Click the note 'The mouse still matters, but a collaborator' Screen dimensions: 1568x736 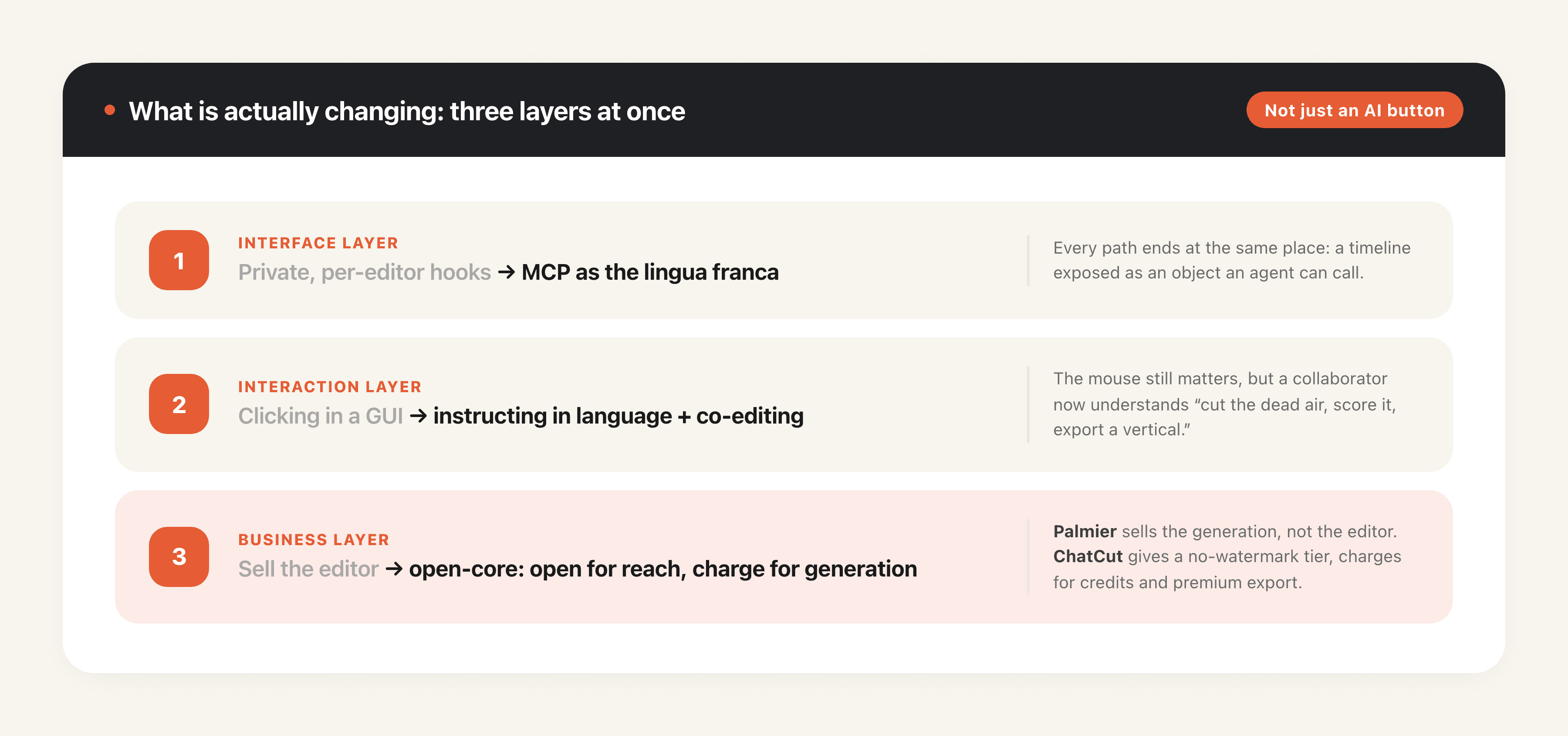coord(1224,404)
